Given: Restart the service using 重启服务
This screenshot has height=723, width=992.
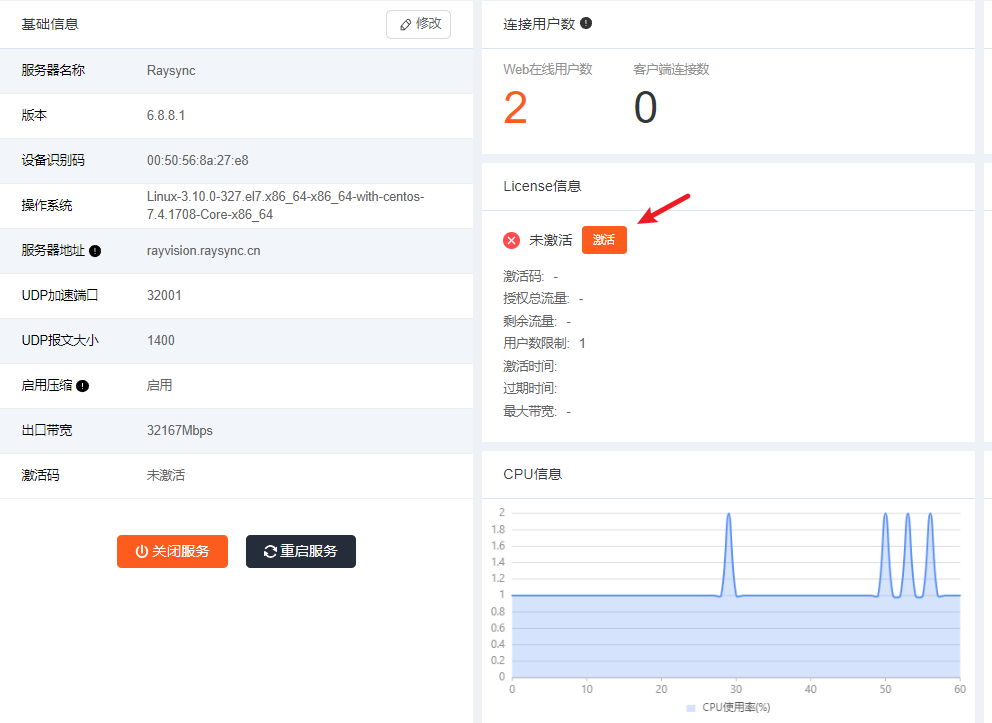Looking at the screenshot, I should tap(300, 551).
